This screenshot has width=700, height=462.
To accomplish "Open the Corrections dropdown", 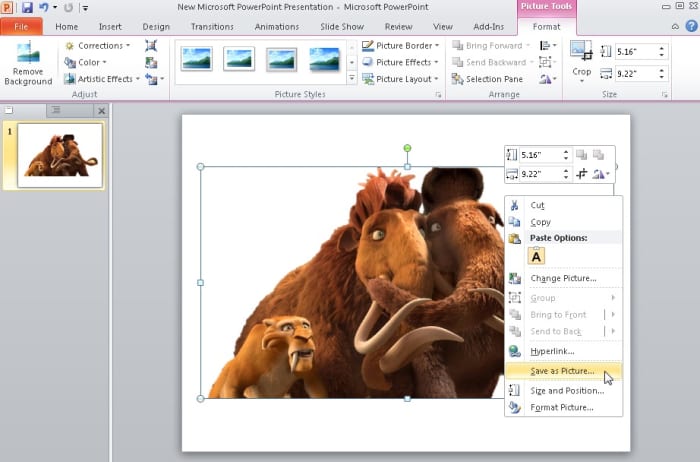I will point(97,46).
